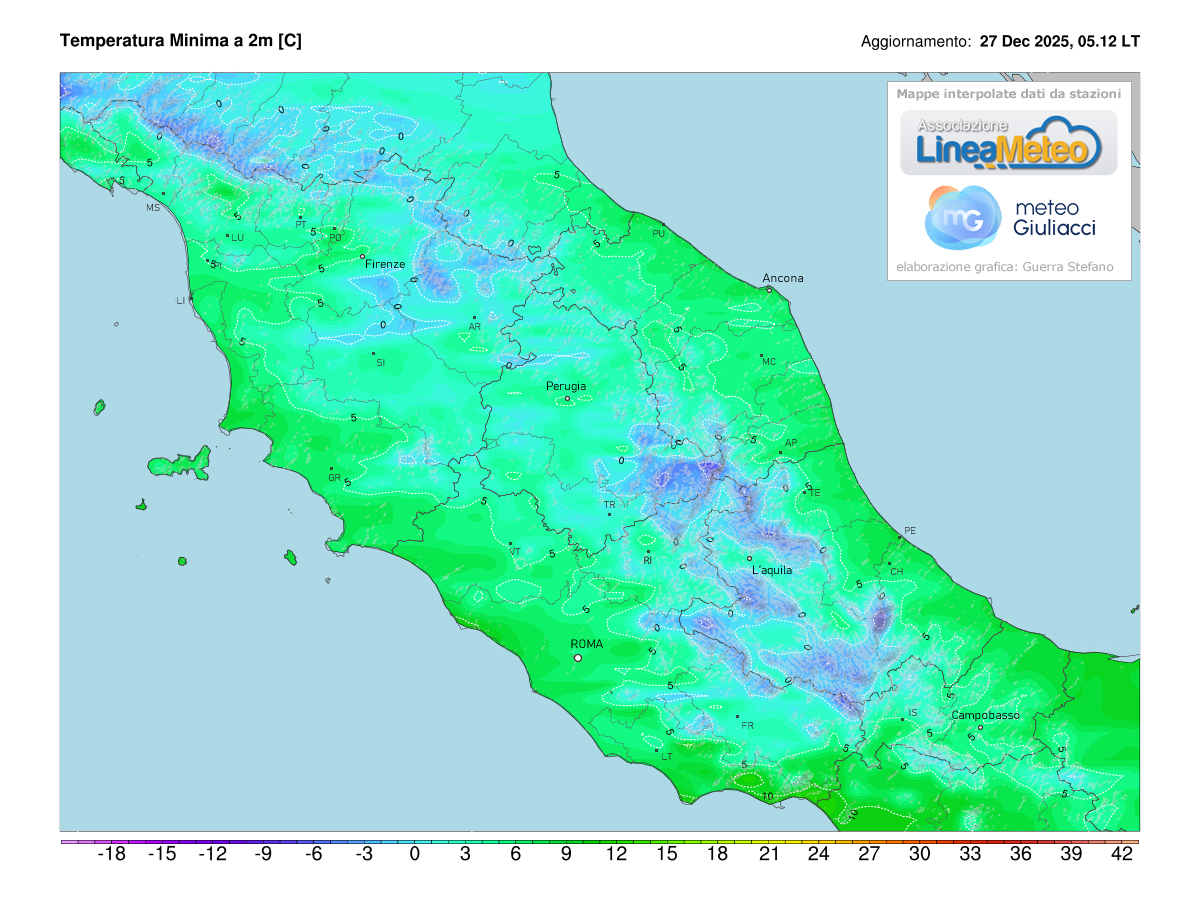The width and height of the screenshot is (1200, 900).
Task: Click the Campobasso city marker
Action: [980, 727]
